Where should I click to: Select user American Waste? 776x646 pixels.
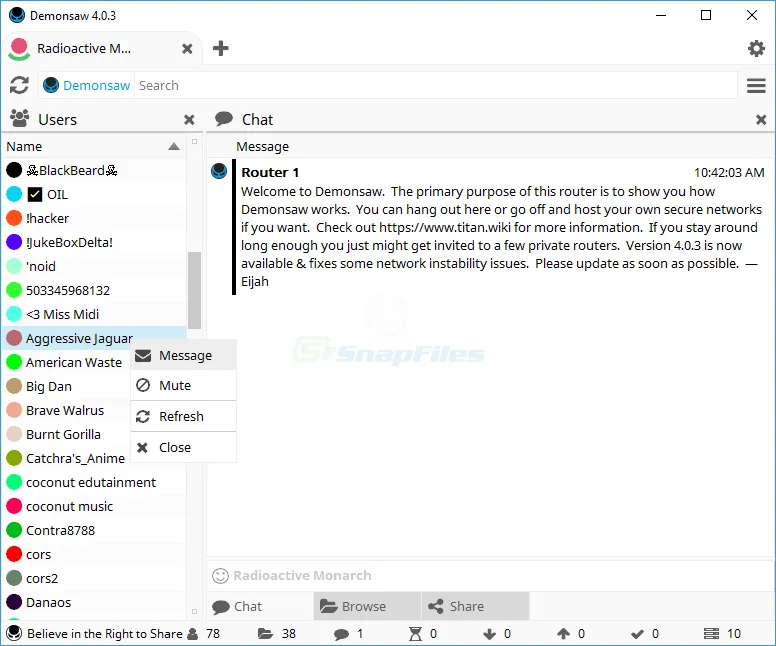pyautogui.click(x=74, y=362)
